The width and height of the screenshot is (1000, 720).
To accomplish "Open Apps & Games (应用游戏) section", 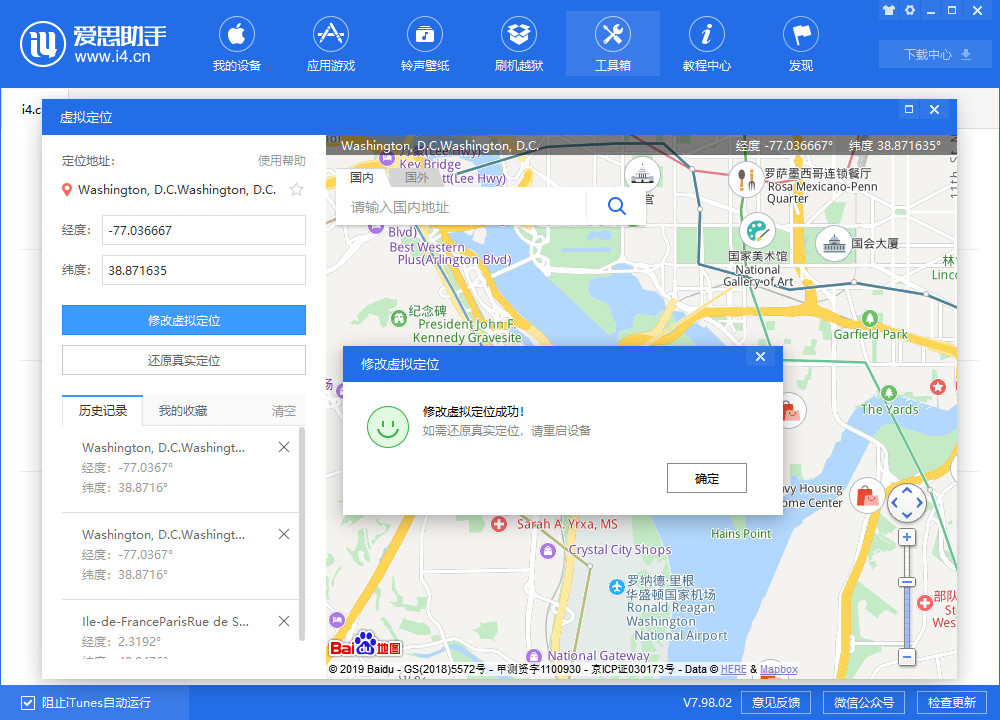I will coord(330,45).
